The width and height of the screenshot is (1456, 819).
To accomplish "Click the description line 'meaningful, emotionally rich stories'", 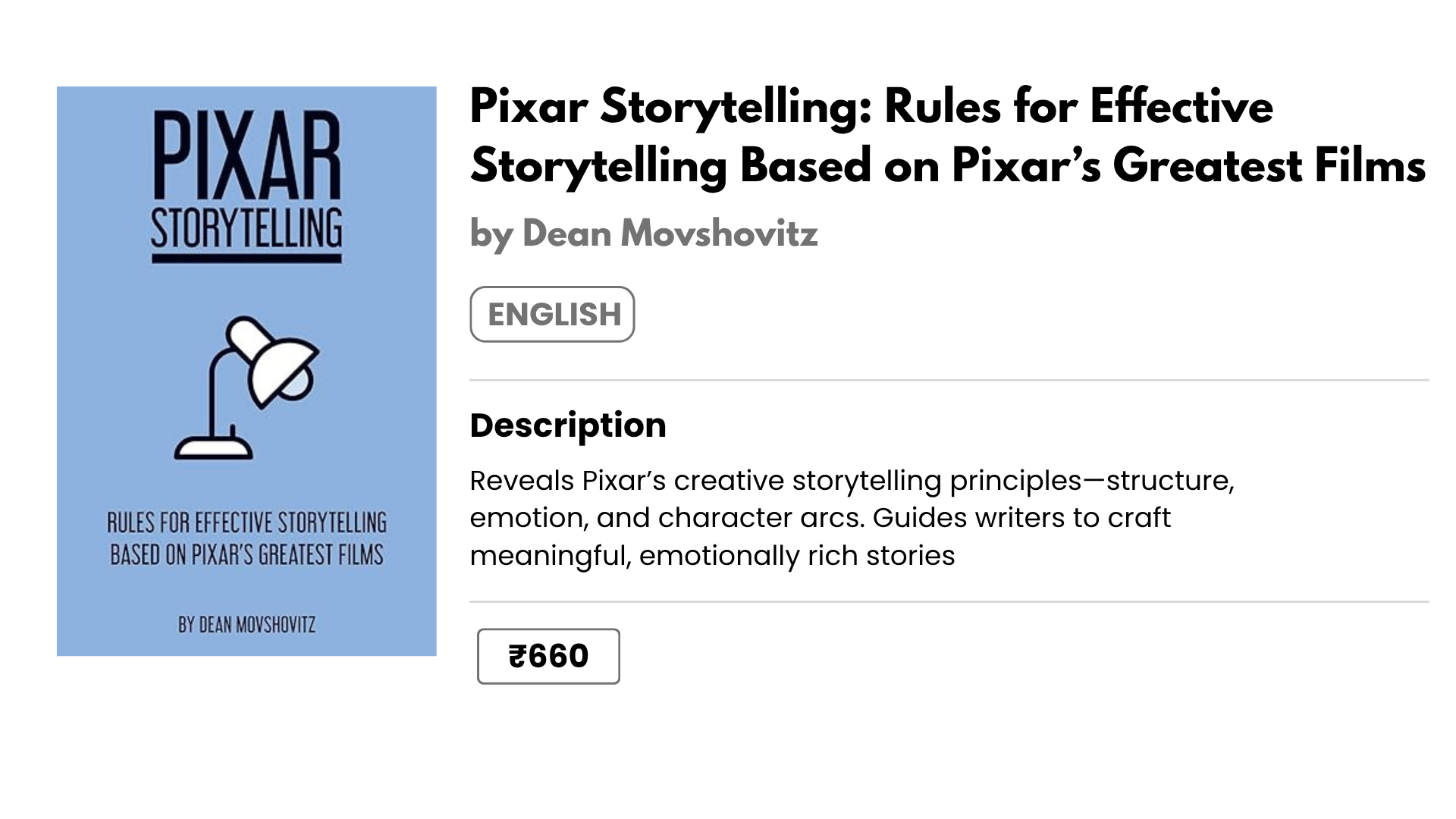I will [x=712, y=556].
